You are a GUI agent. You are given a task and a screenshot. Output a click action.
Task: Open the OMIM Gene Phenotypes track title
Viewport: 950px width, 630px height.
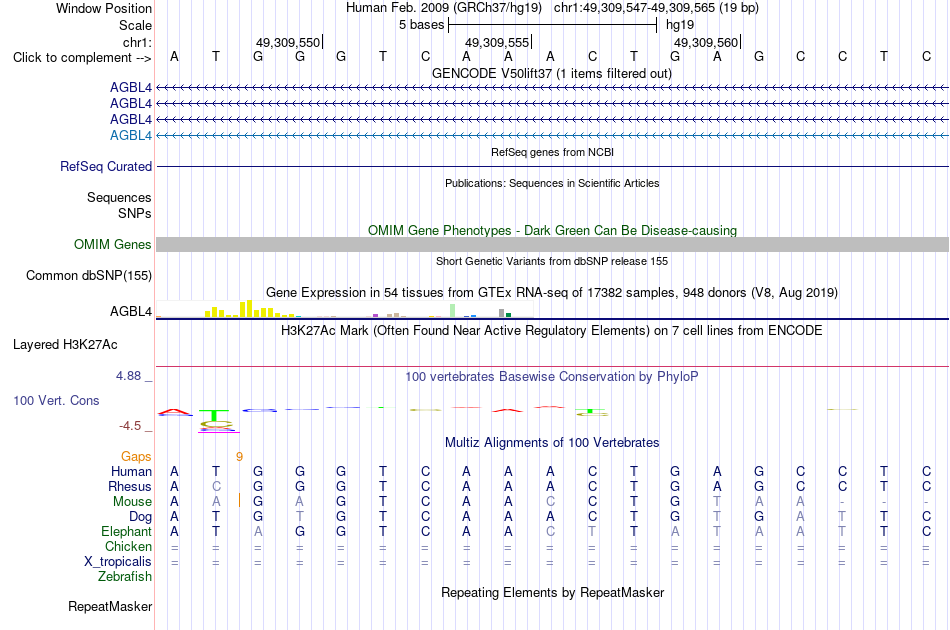click(x=552, y=230)
